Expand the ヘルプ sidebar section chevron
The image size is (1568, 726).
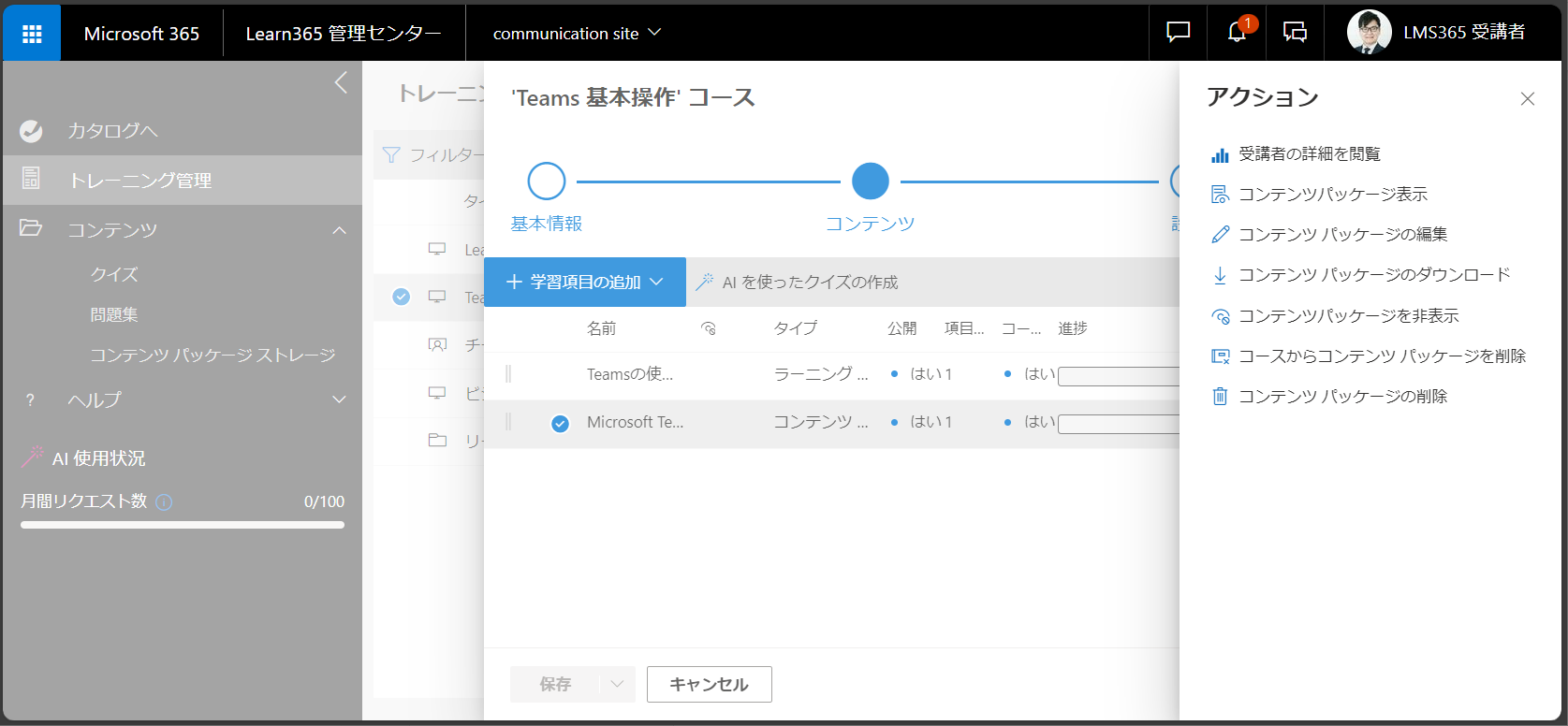pos(340,399)
